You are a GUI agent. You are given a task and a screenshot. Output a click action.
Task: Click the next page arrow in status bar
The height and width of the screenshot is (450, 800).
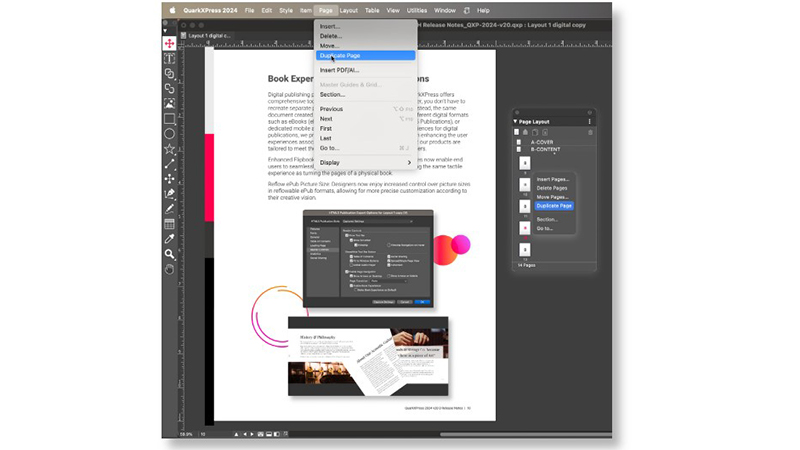[252, 434]
